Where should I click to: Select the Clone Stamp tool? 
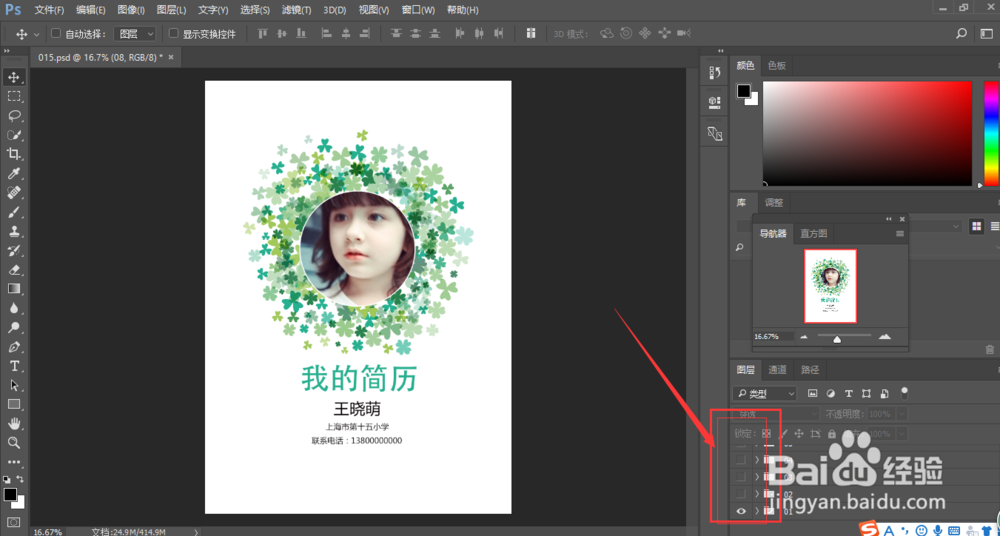click(x=13, y=231)
